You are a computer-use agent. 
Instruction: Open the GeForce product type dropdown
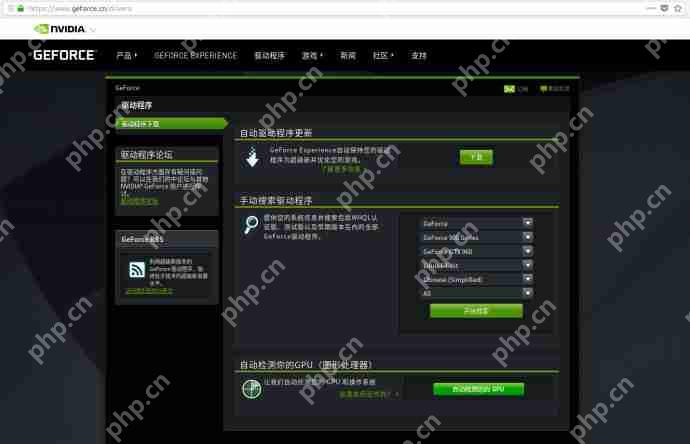click(476, 224)
